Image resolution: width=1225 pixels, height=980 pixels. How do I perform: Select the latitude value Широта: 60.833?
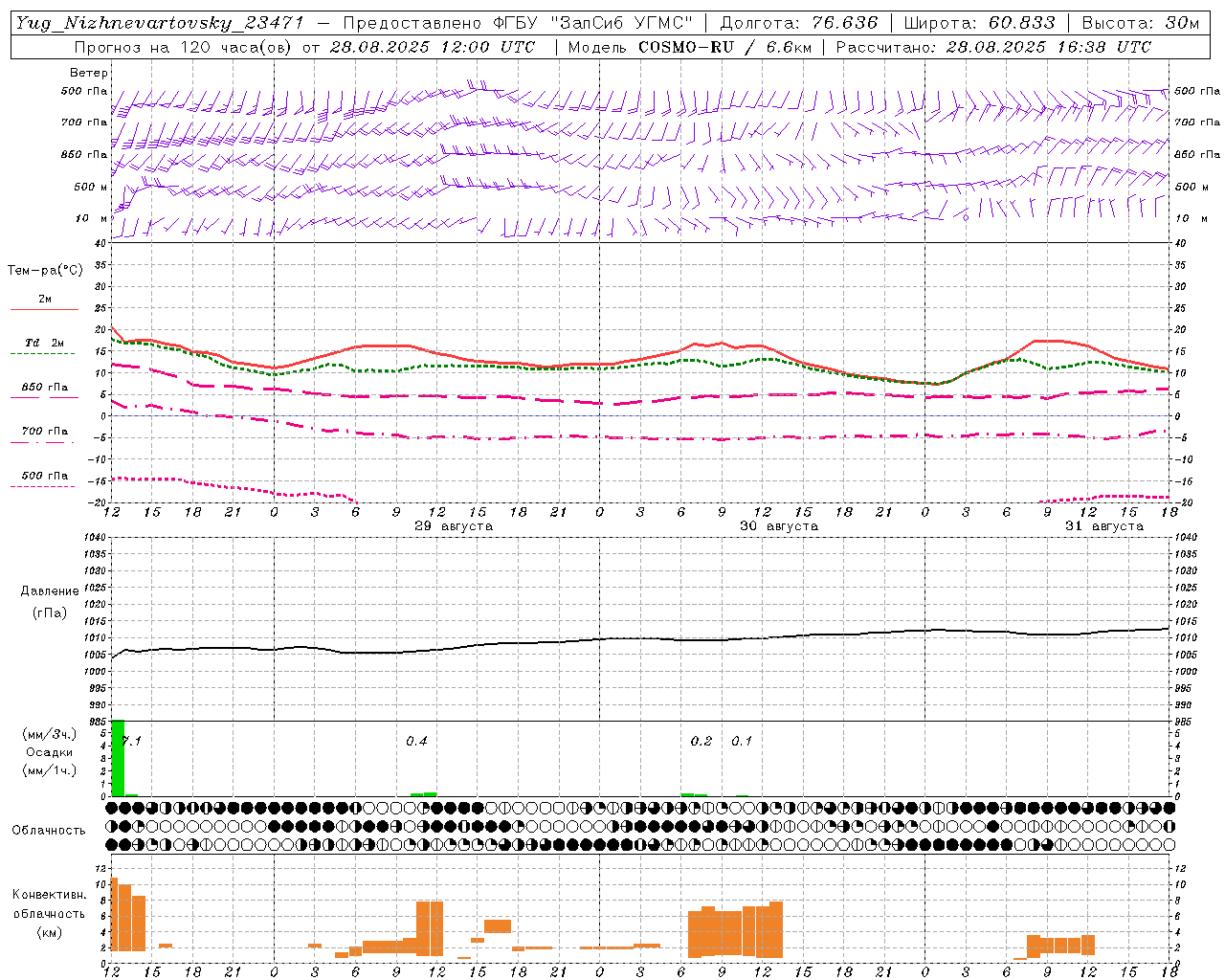coord(979,23)
